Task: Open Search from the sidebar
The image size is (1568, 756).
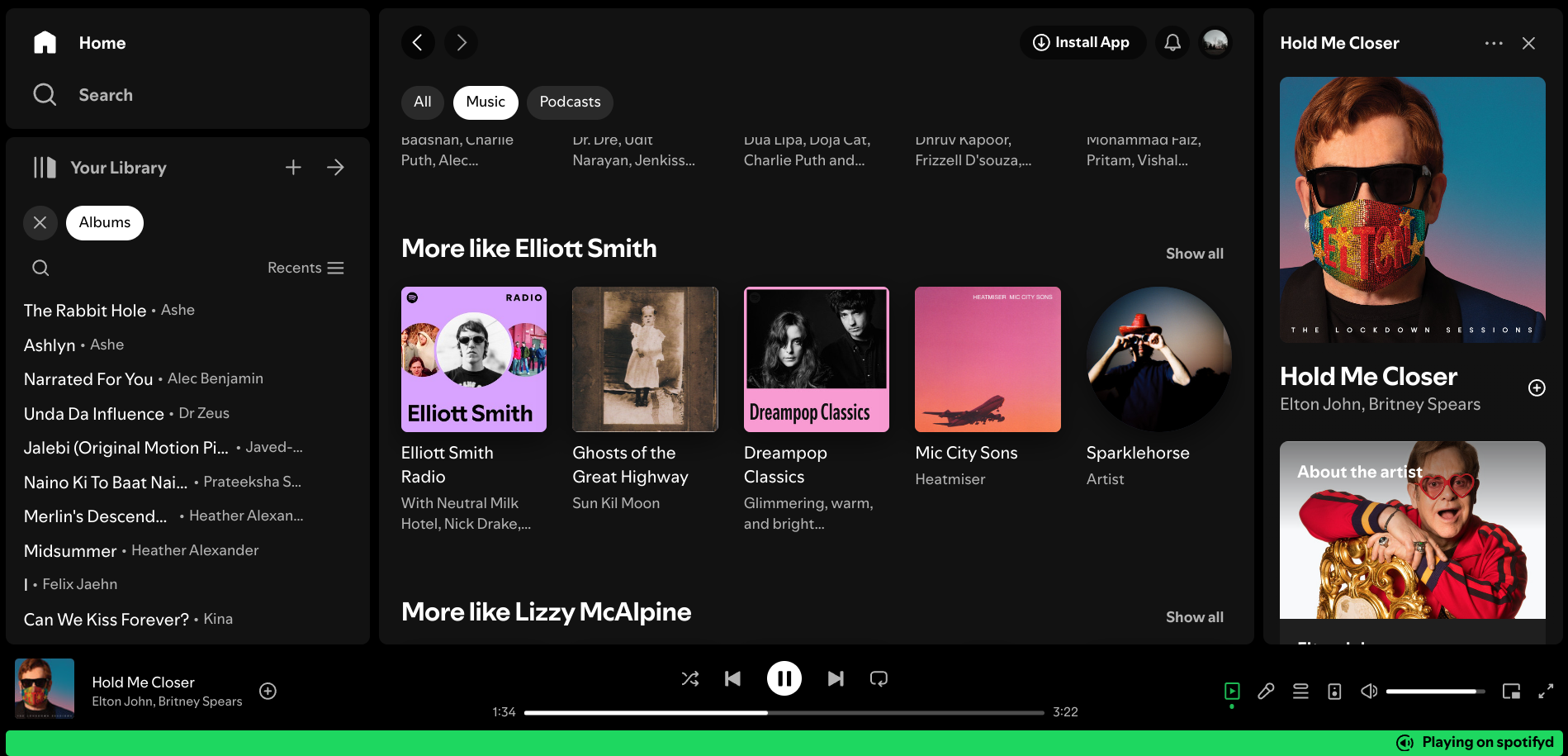Action: pos(83,95)
